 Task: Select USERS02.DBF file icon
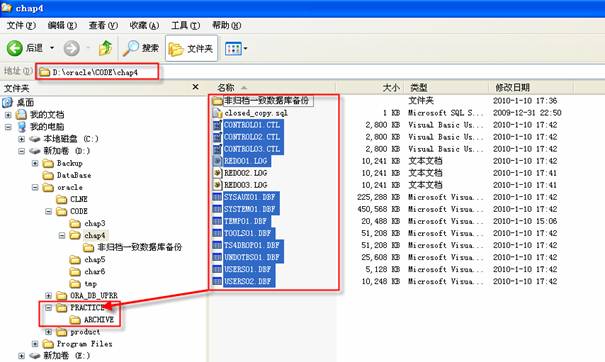tap(217, 281)
